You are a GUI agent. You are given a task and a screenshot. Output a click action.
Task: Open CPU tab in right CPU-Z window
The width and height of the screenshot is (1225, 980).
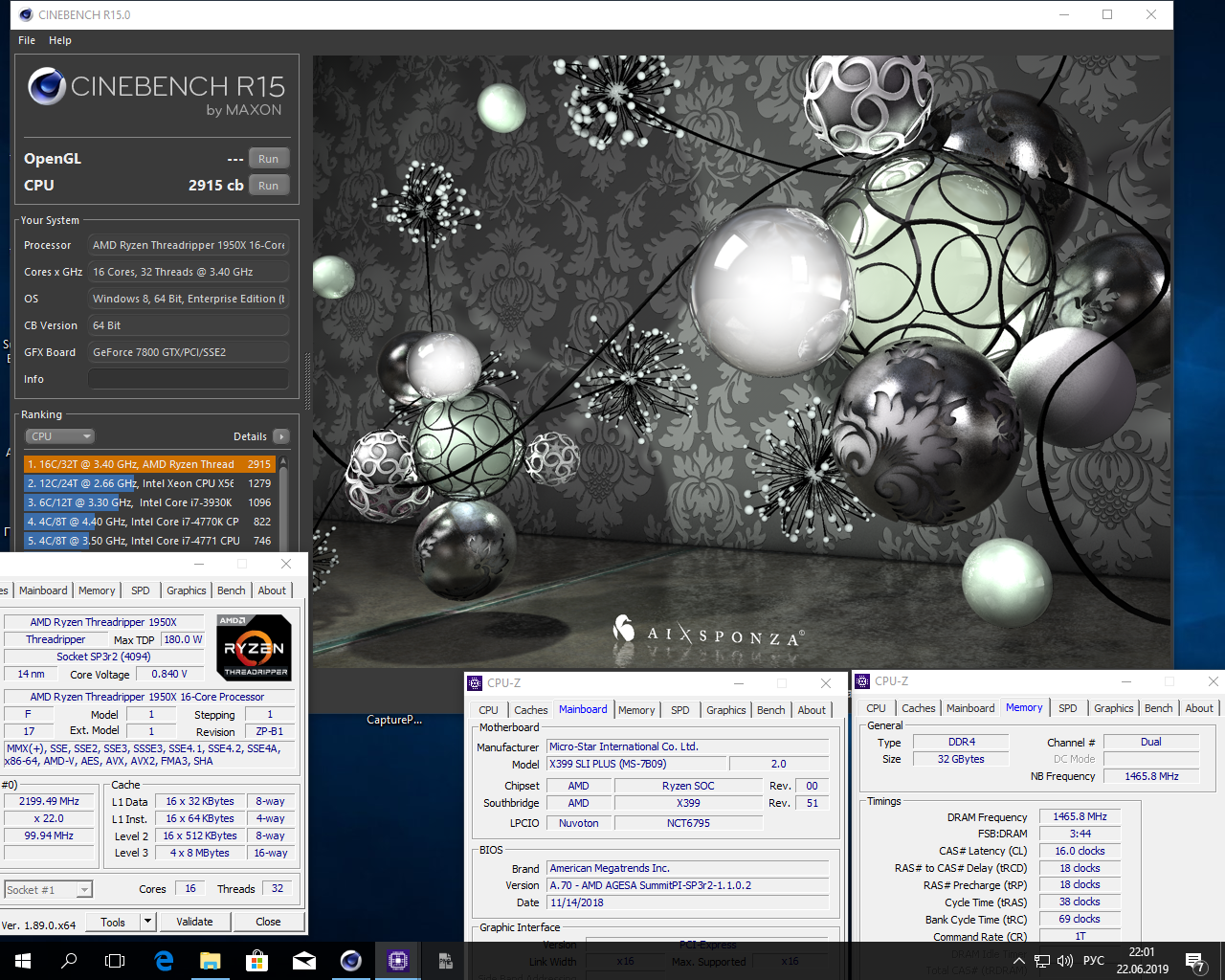(x=876, y=708)
